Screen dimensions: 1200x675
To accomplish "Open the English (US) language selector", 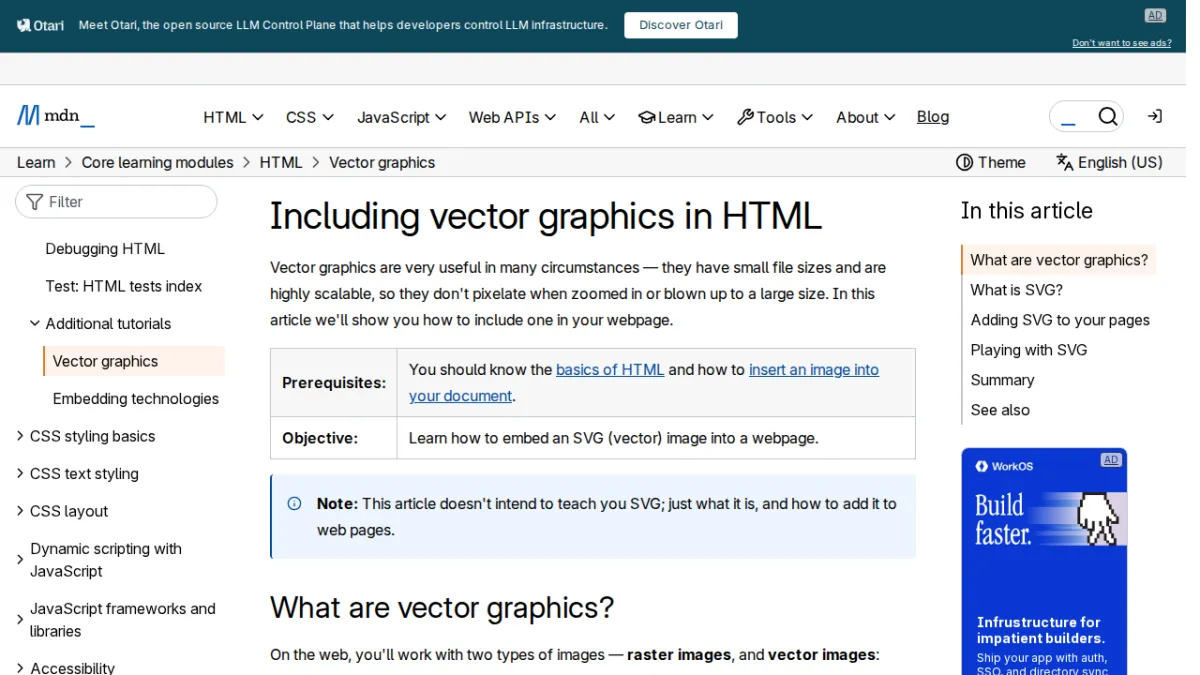I will (x=1109, y=162).
